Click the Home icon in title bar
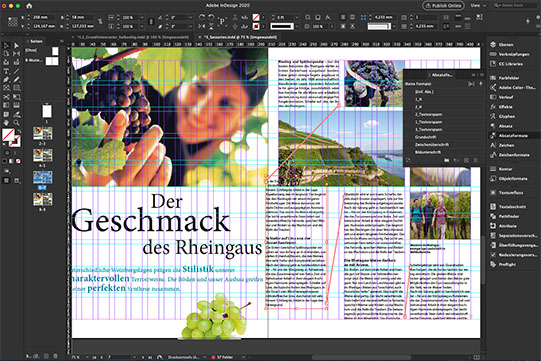Viewport: 541px width, 361px height. 29,6
